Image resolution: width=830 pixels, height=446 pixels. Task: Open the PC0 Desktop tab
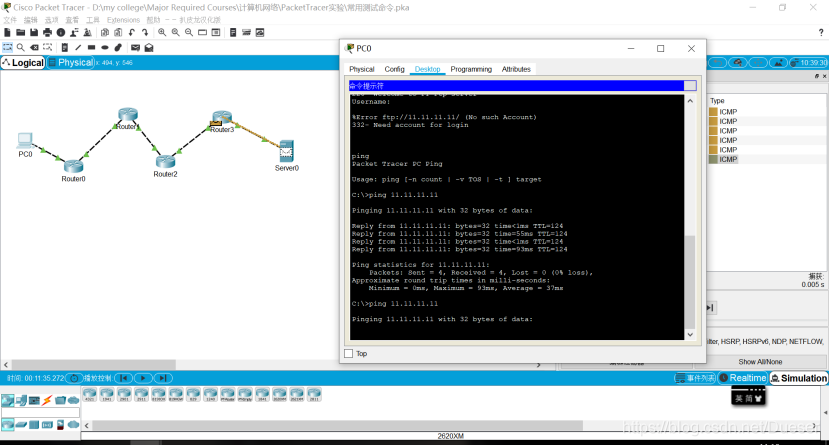click(x=427, y=69)
